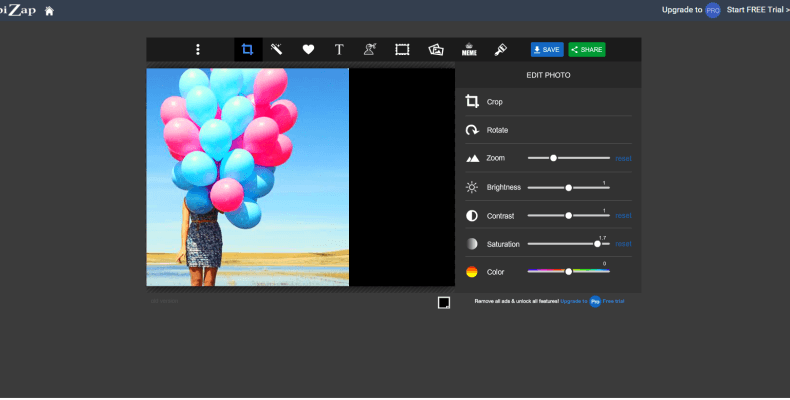Screen dimensions: 790x400
Task: Click the fullscreen square icon below canvas
Action: pos(444,303)
